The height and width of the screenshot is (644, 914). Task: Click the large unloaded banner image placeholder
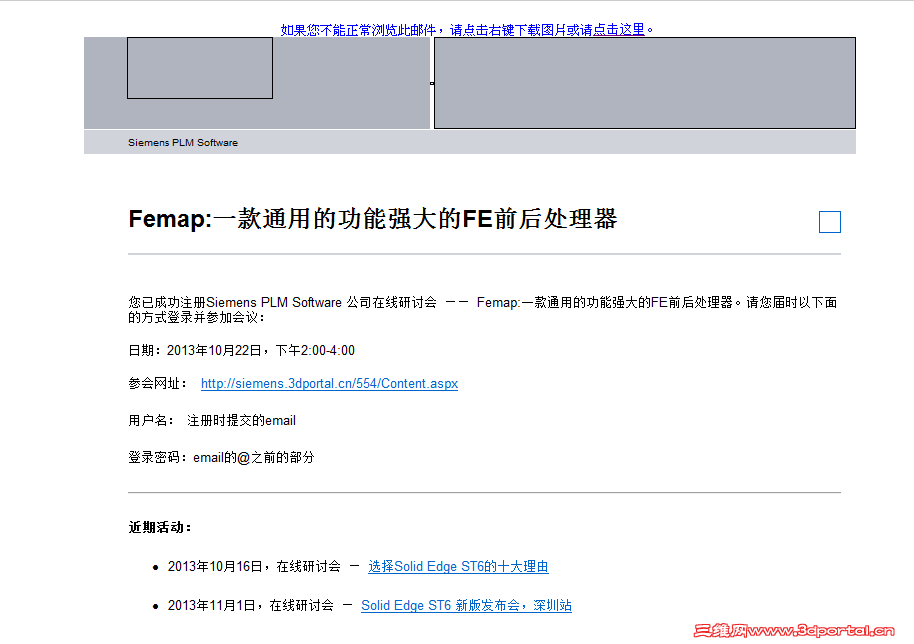[x=645, y=83]
